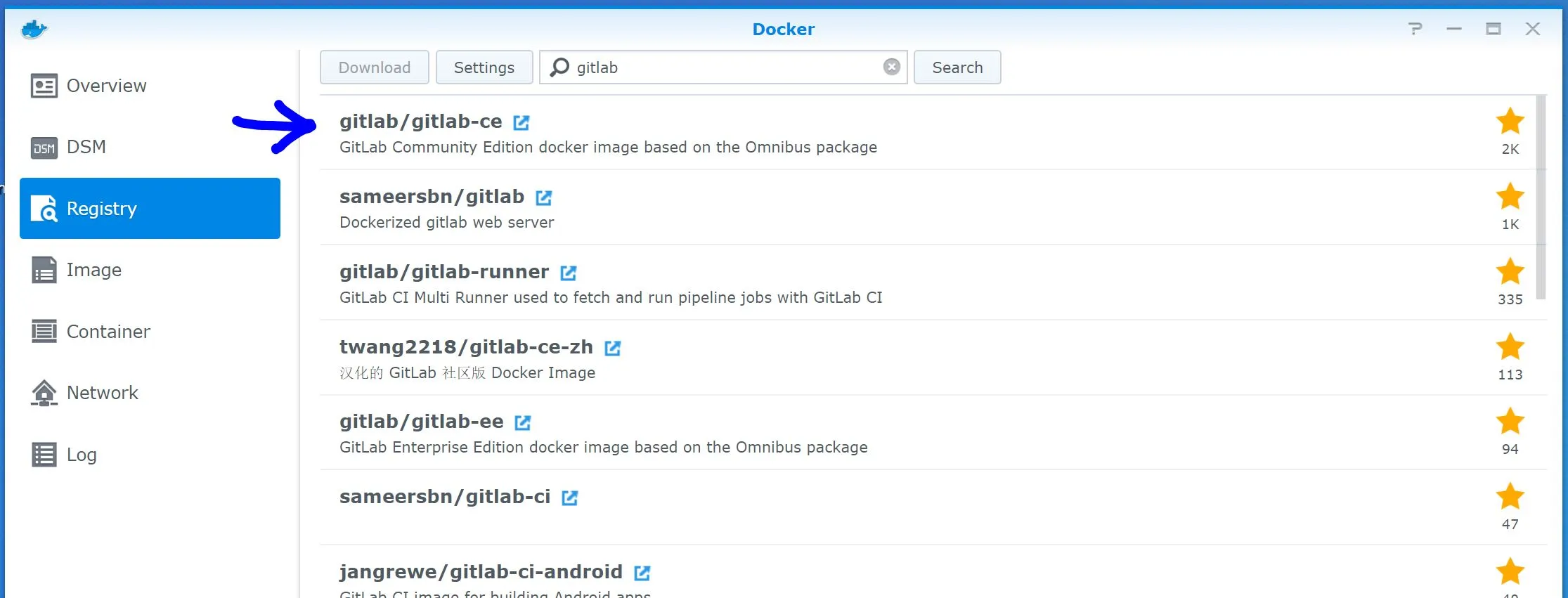The width and height of the screenshot is (1568, 598).
Task: Select the jangrewe/gitlab-ci-android image name
Action: [481, 572]
